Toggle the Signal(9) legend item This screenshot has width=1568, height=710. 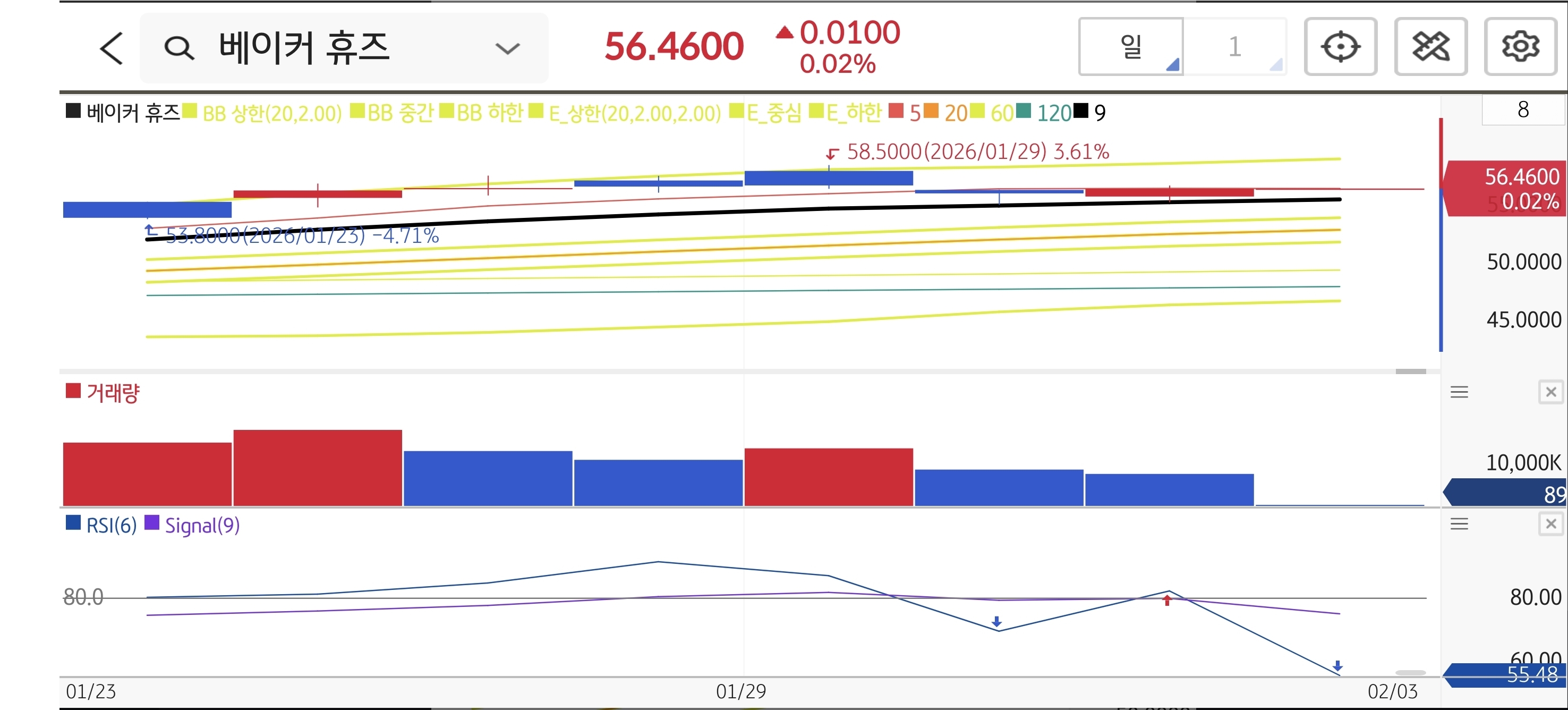(x=202, y=525)
